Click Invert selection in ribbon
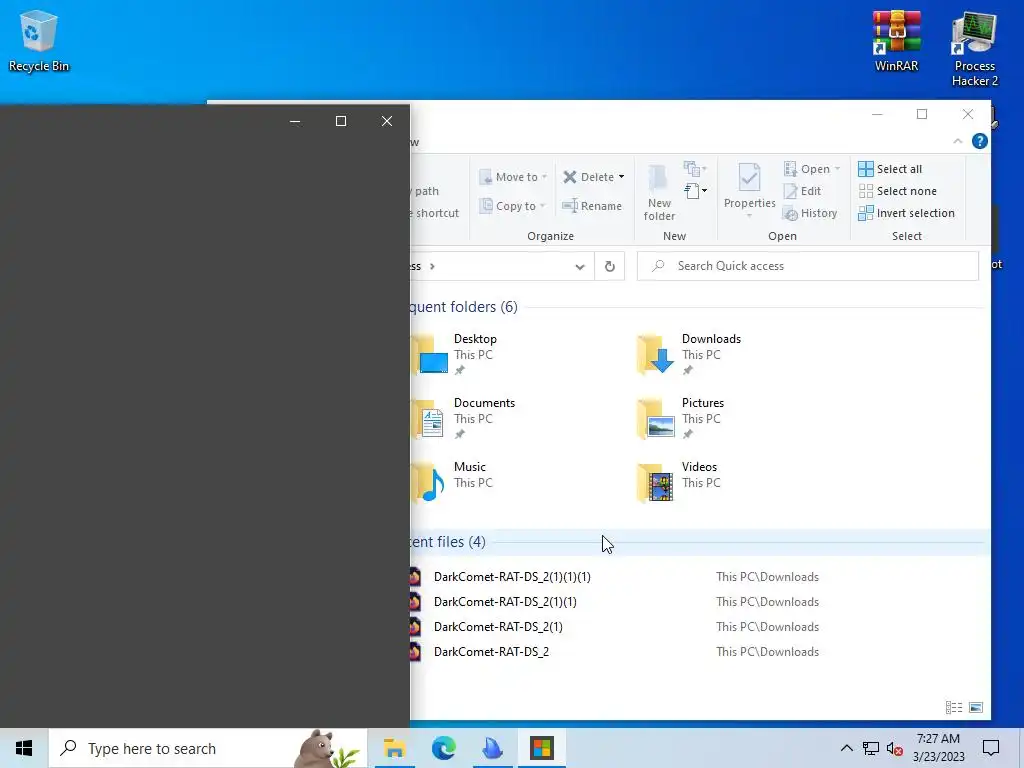 pyautogui.click(x=906, y=214)
